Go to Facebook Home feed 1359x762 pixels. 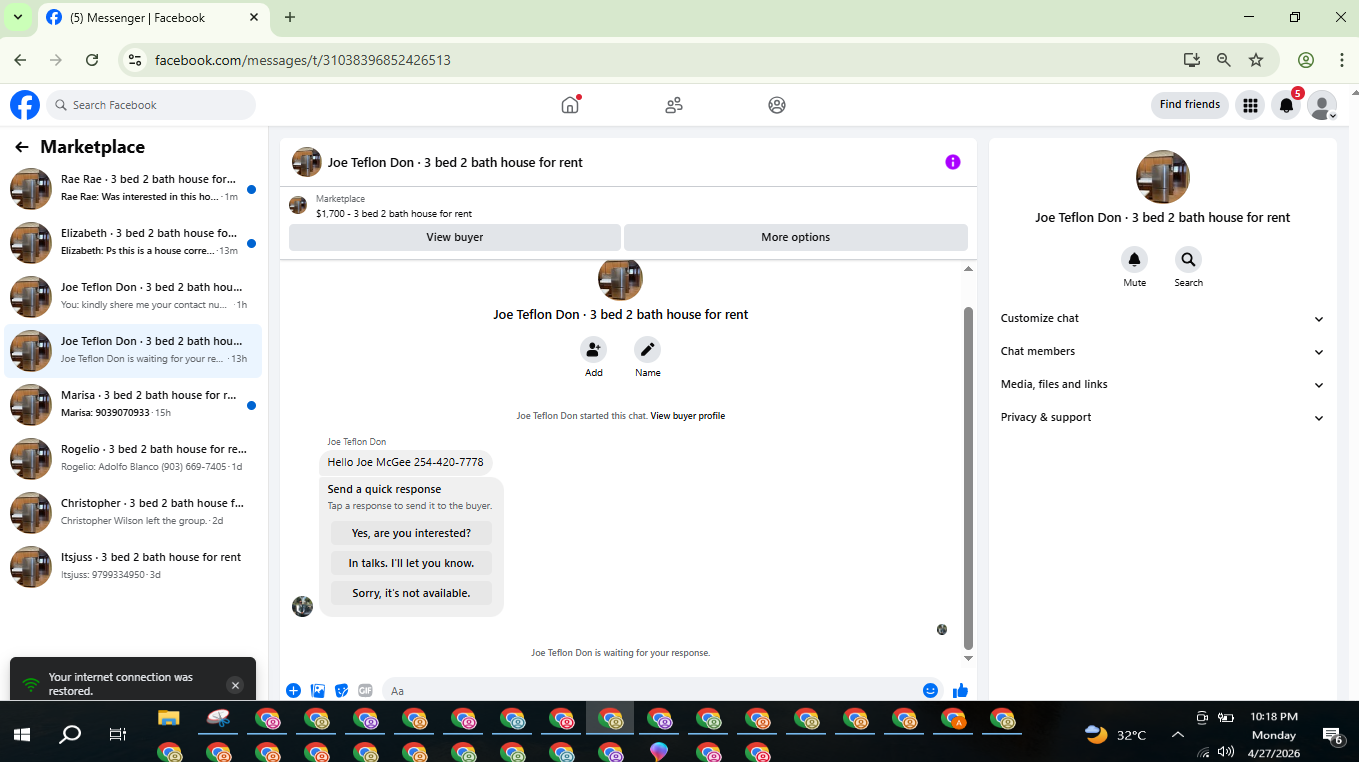(x=570, y=105)
